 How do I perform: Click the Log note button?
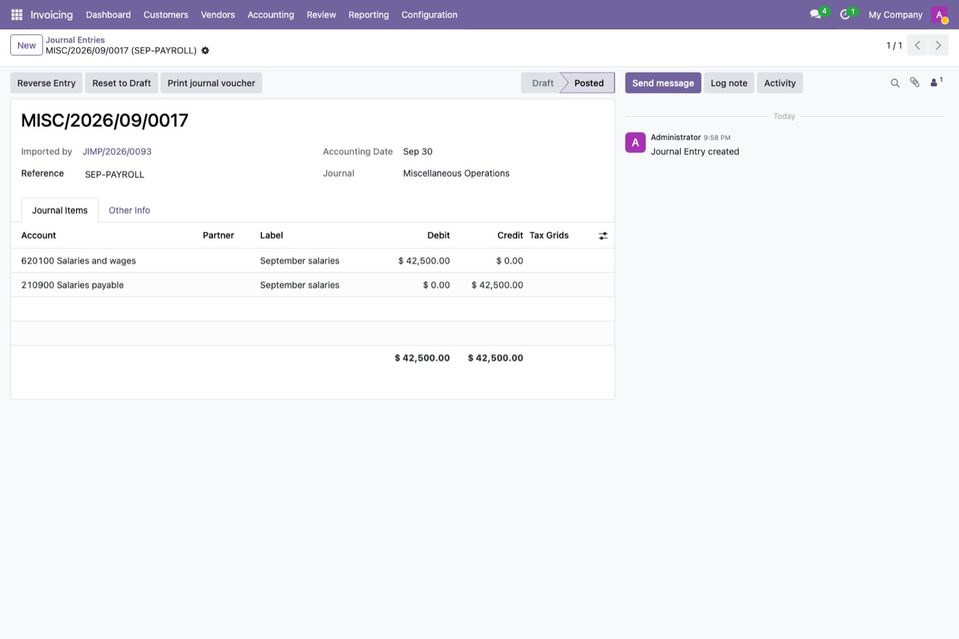point(729,83)
